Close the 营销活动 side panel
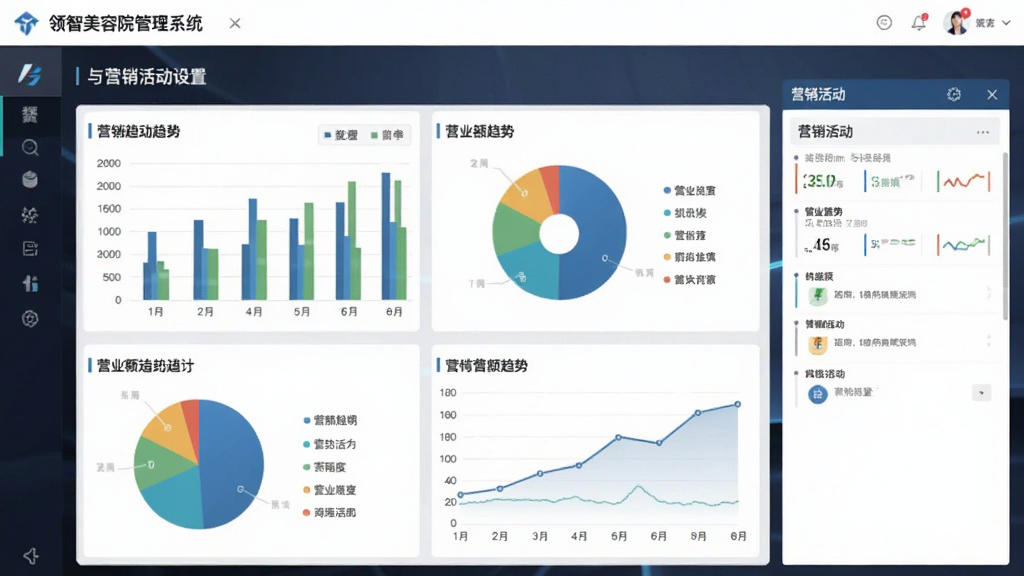This screenshot has width=1024, height=576. 992,95
